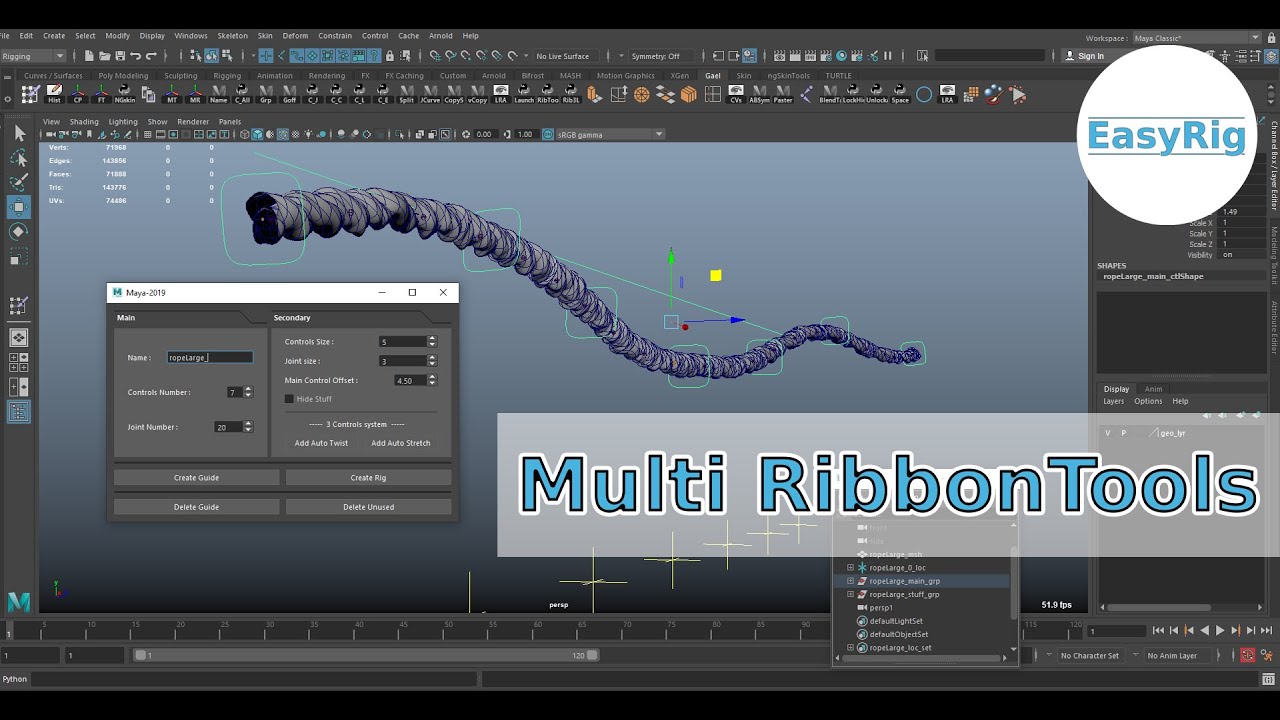
Task: Open the No Character Set dropdown
Action: click(1090, 656)
